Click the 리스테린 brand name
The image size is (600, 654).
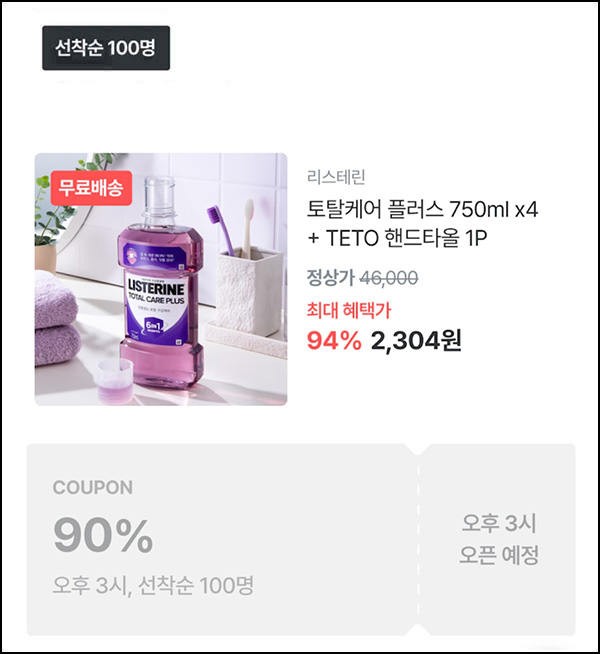click(x=336, y=177)
